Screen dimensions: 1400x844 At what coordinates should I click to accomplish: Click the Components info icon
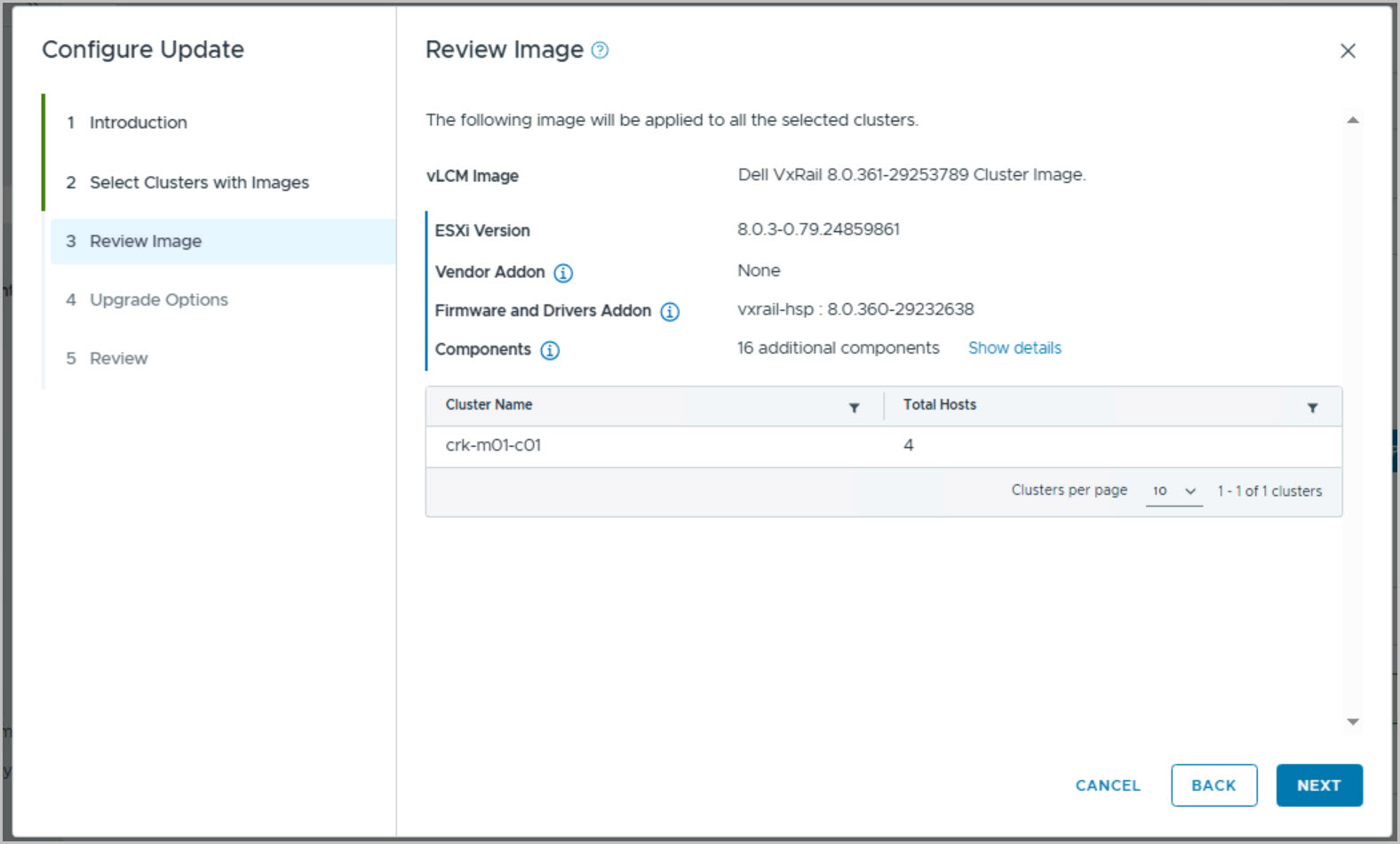550,351
